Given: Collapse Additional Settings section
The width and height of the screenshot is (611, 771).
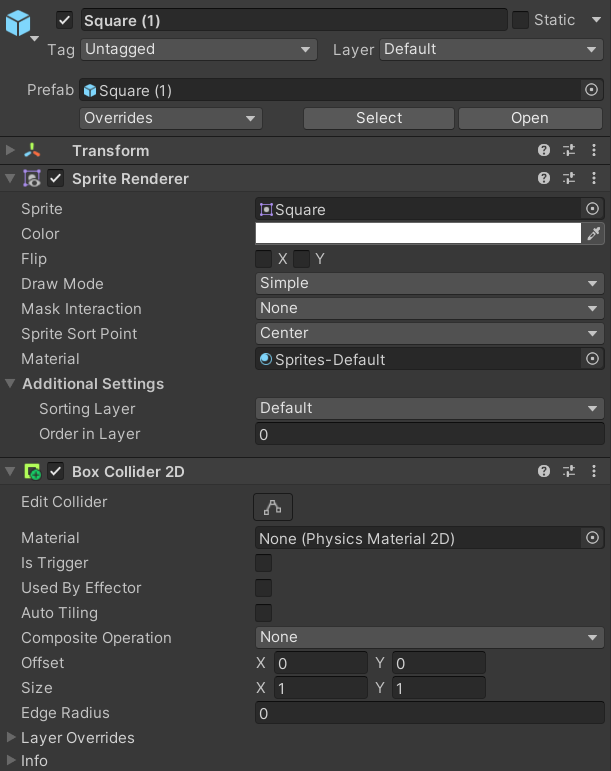Looking at the screenshot, I should tap(10, 384).
